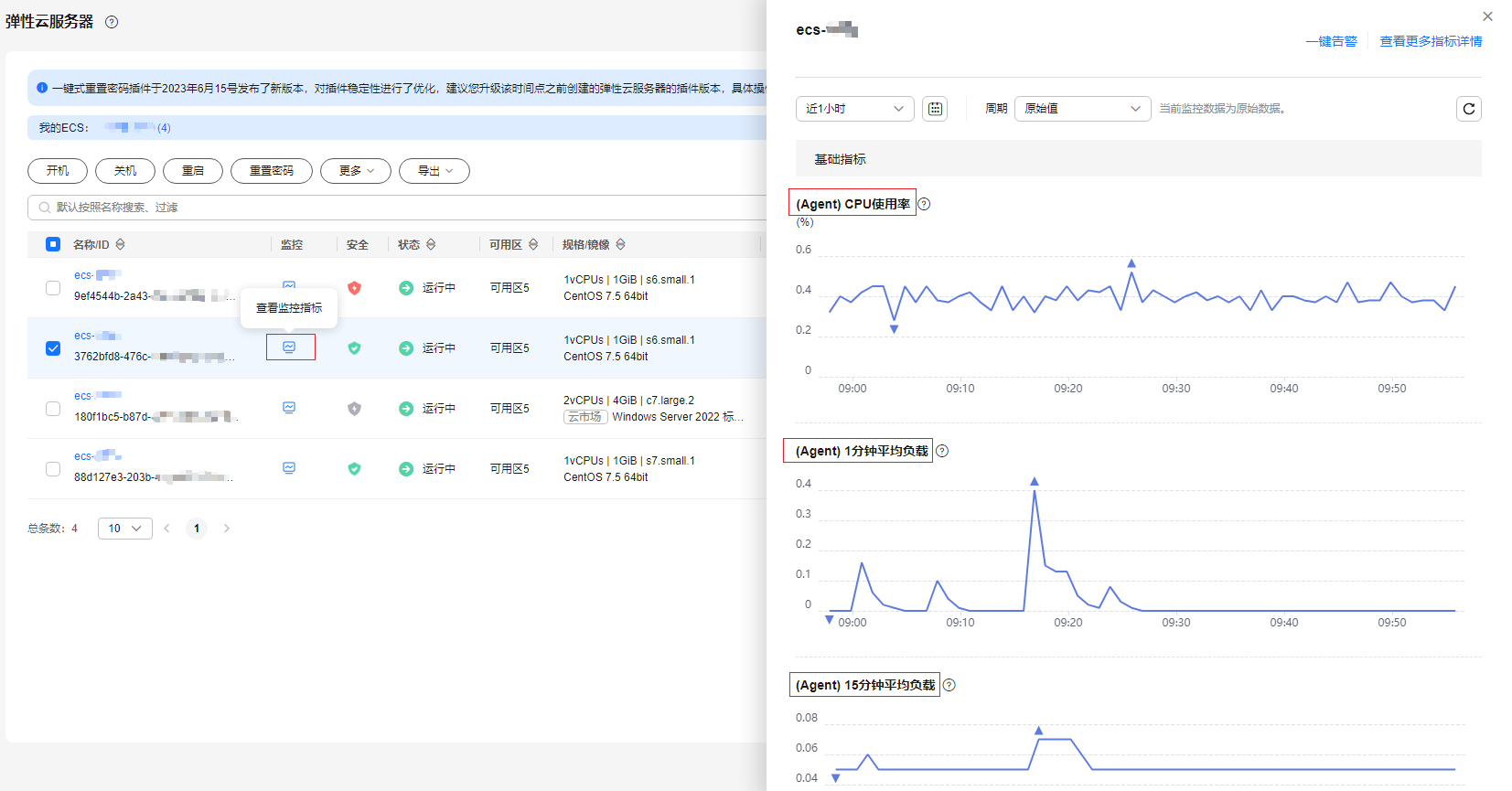This screenshot has height=791, width=1512.
Task: Click 1分钟平均负载 chart peak marker
Action: click(x=1035, y=481)
